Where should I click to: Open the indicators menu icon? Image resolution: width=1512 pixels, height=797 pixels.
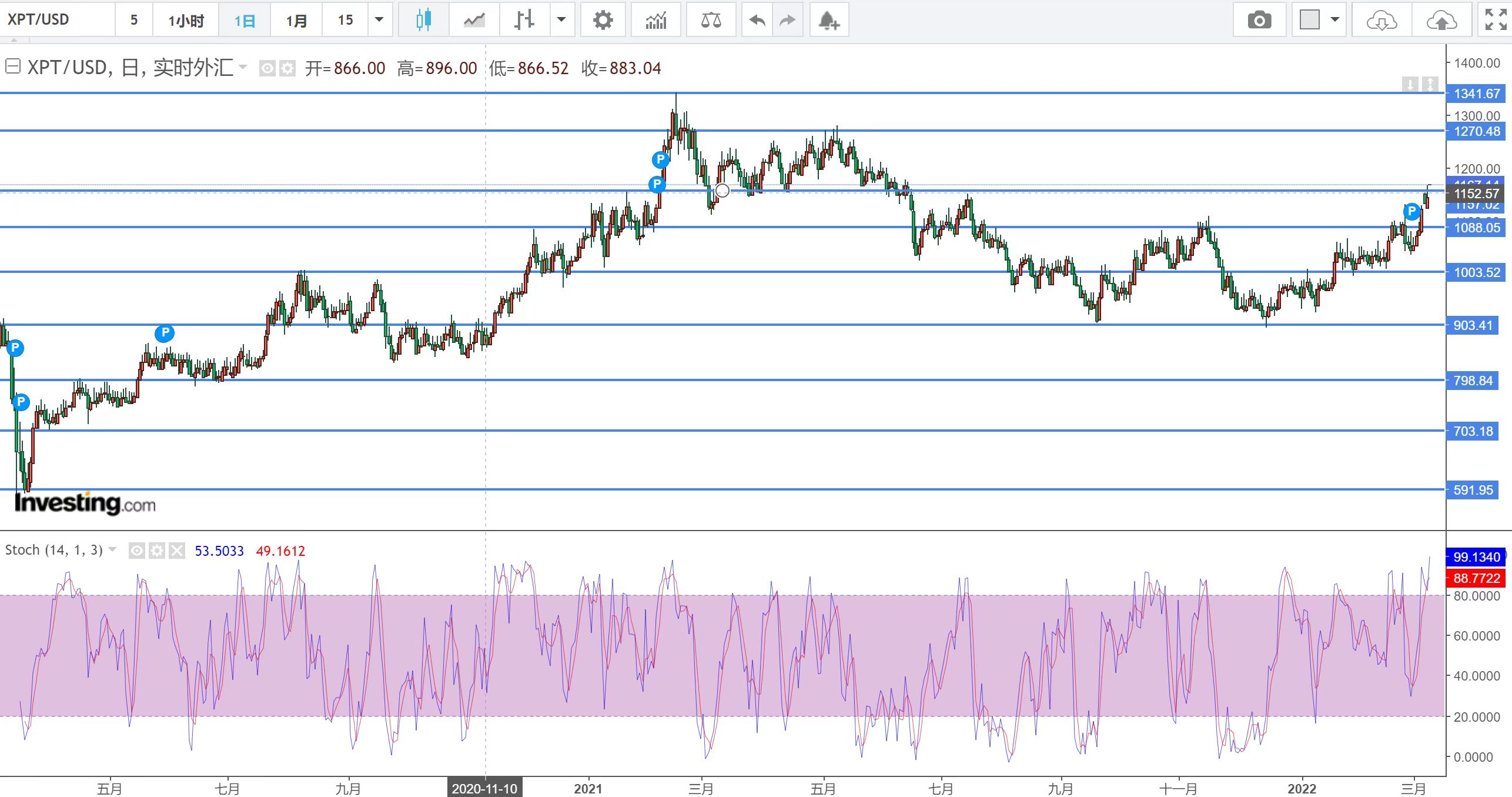coord(655,20)
